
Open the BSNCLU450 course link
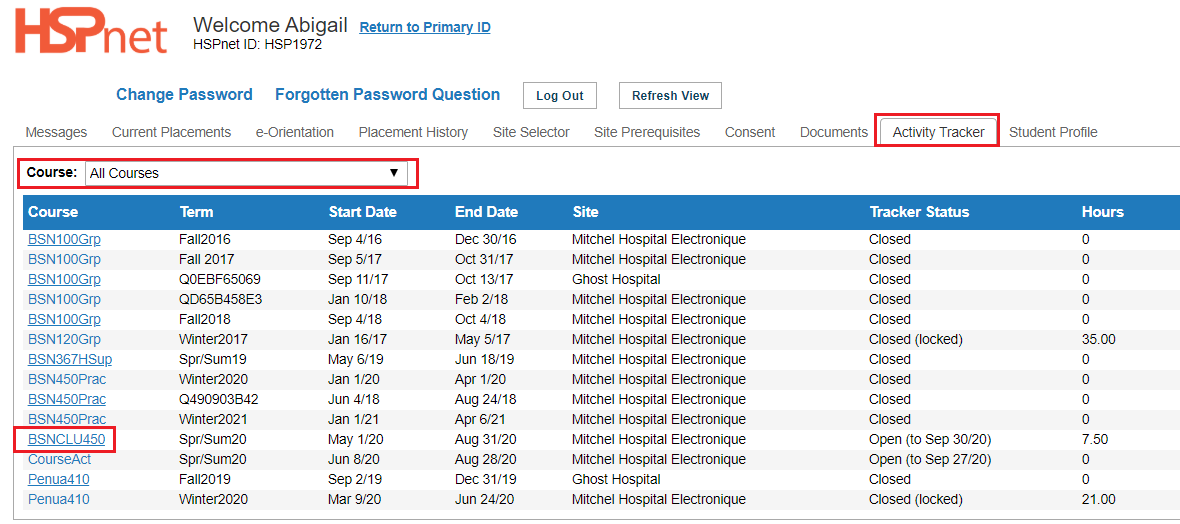(66, 439)
